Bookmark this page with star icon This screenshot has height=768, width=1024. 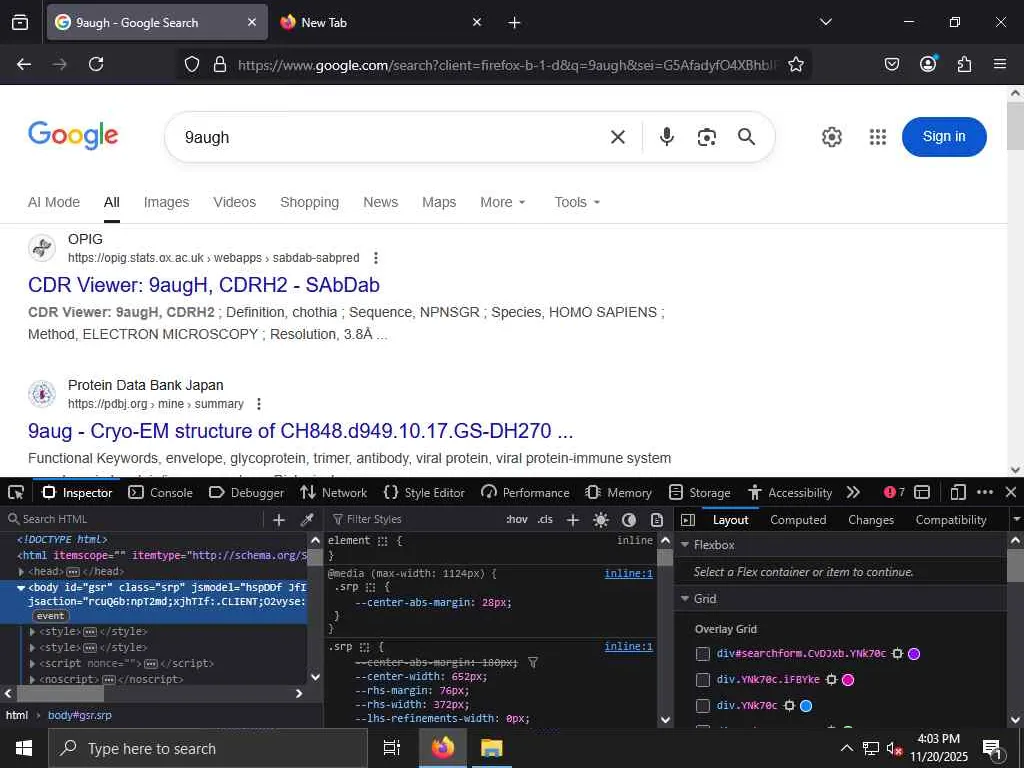(x=795, y=64)
